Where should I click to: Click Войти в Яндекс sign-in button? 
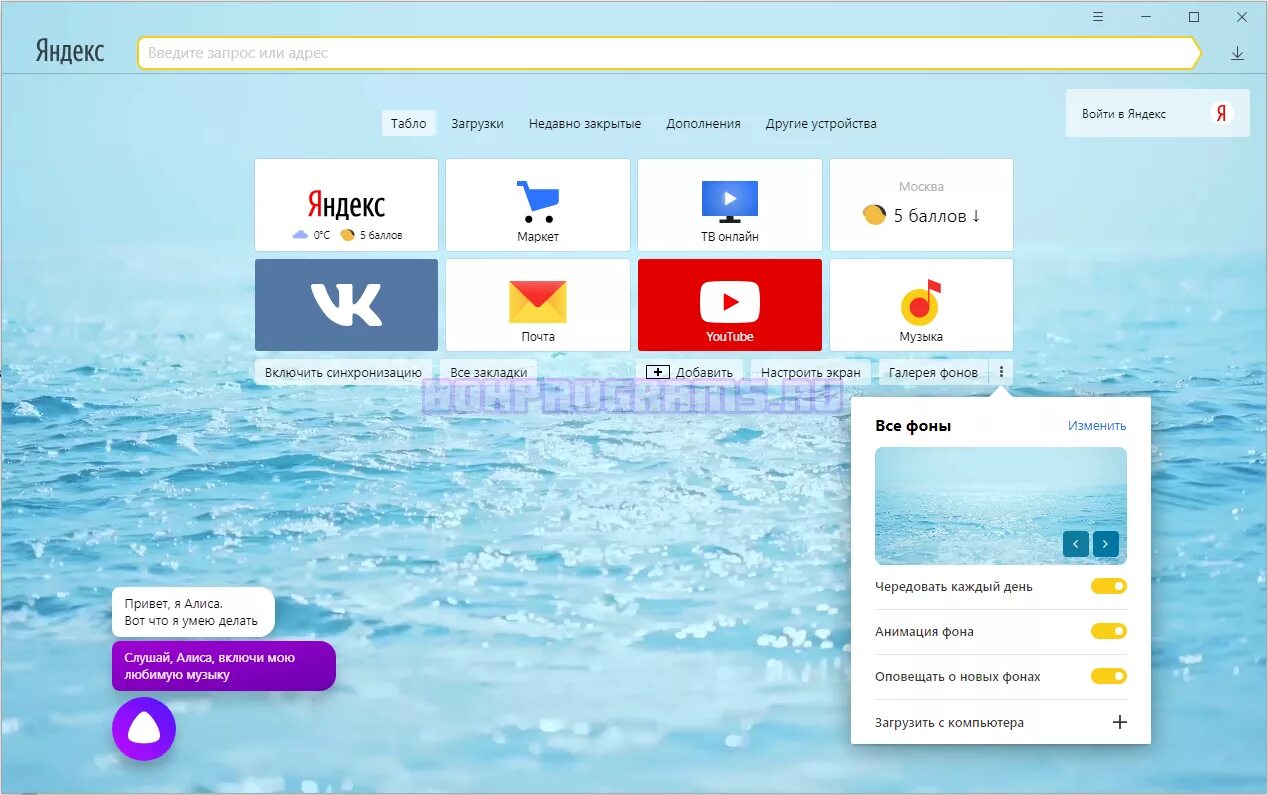[x=1158, y=113]
